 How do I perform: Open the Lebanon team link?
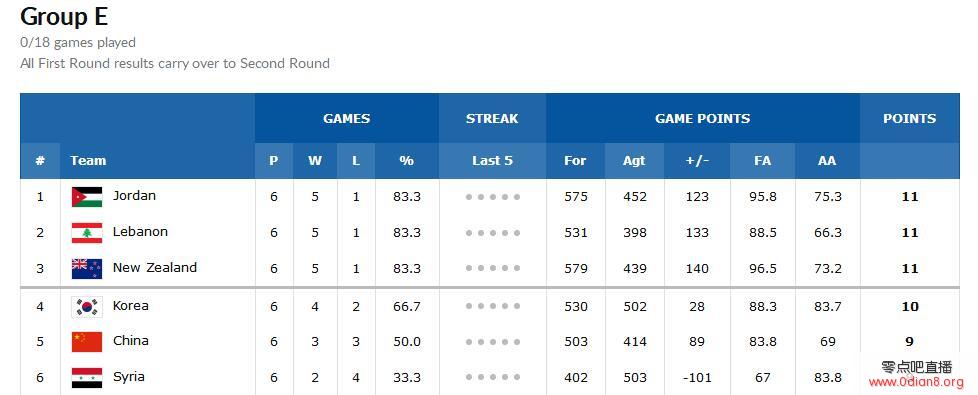click(140, 232)
